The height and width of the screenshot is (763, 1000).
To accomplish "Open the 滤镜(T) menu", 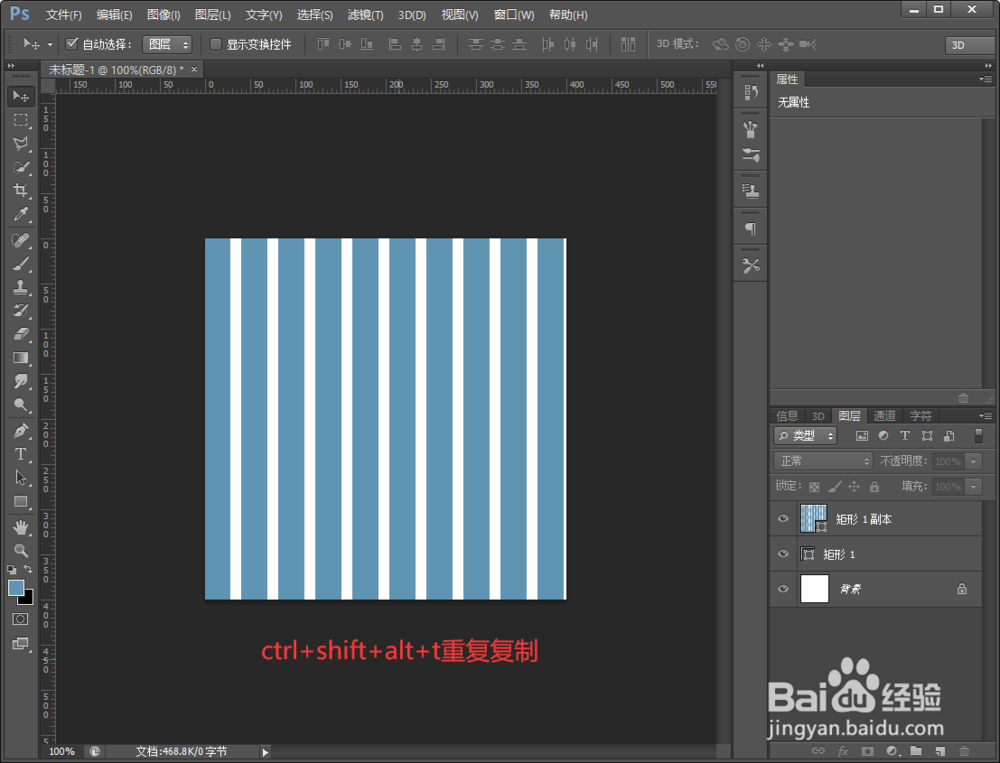I will [x=365, y=15].
